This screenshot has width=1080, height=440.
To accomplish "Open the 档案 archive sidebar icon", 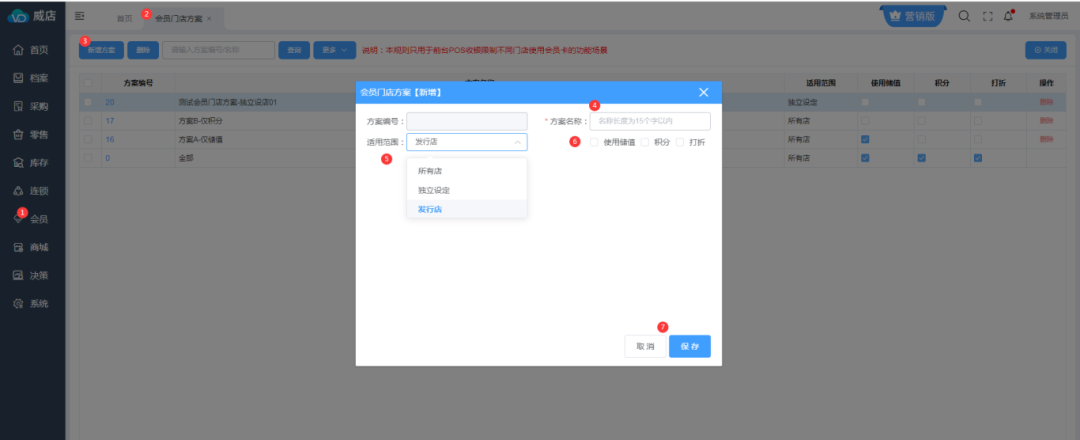I will 18,78.
